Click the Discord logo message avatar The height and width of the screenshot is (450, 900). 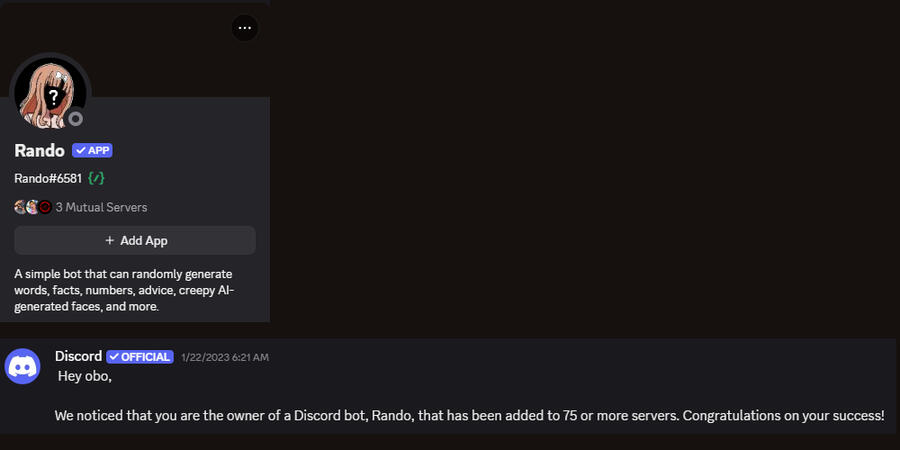pos(23,366)
